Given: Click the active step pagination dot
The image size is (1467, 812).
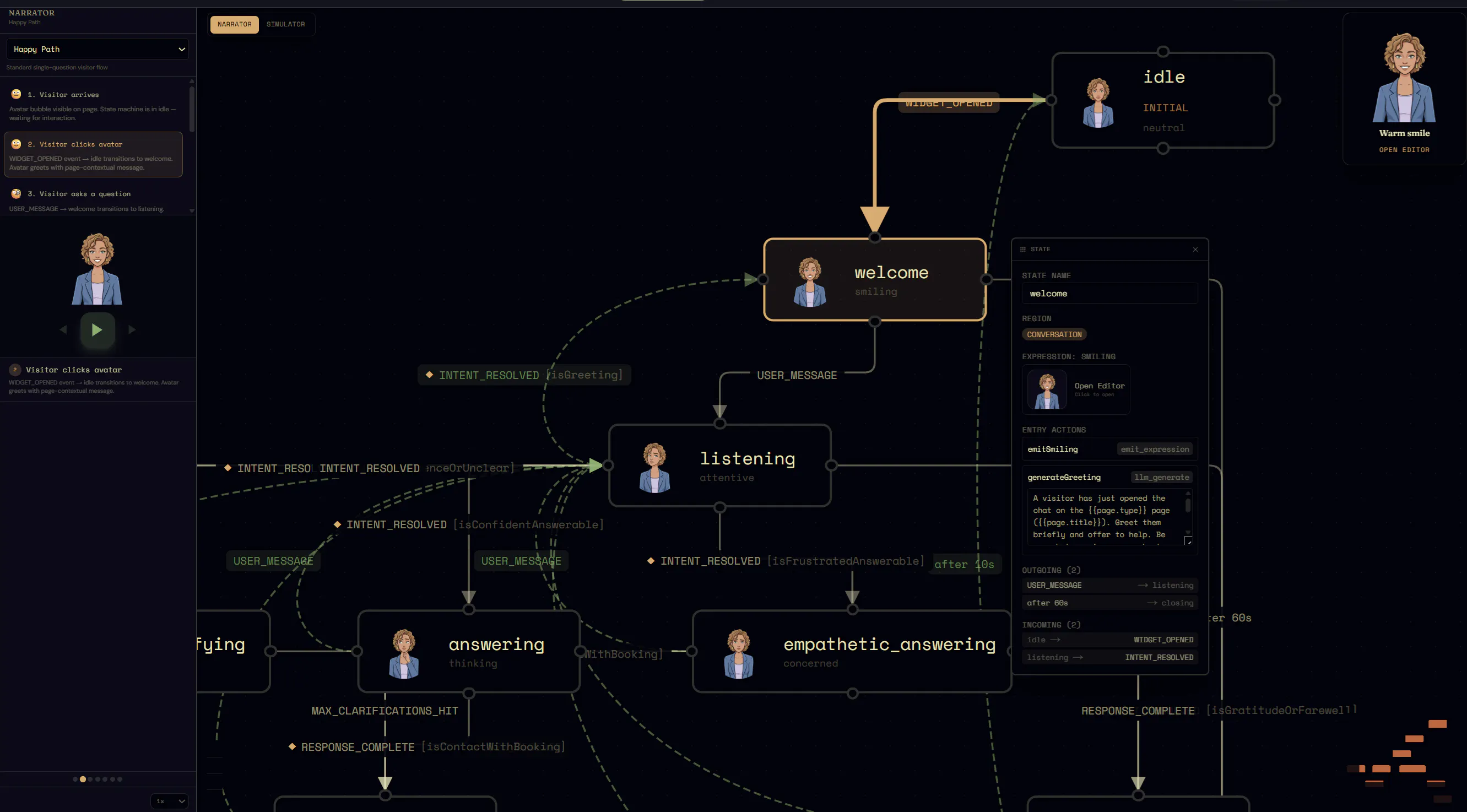Looking at the screenshot, I should point(83,779).
